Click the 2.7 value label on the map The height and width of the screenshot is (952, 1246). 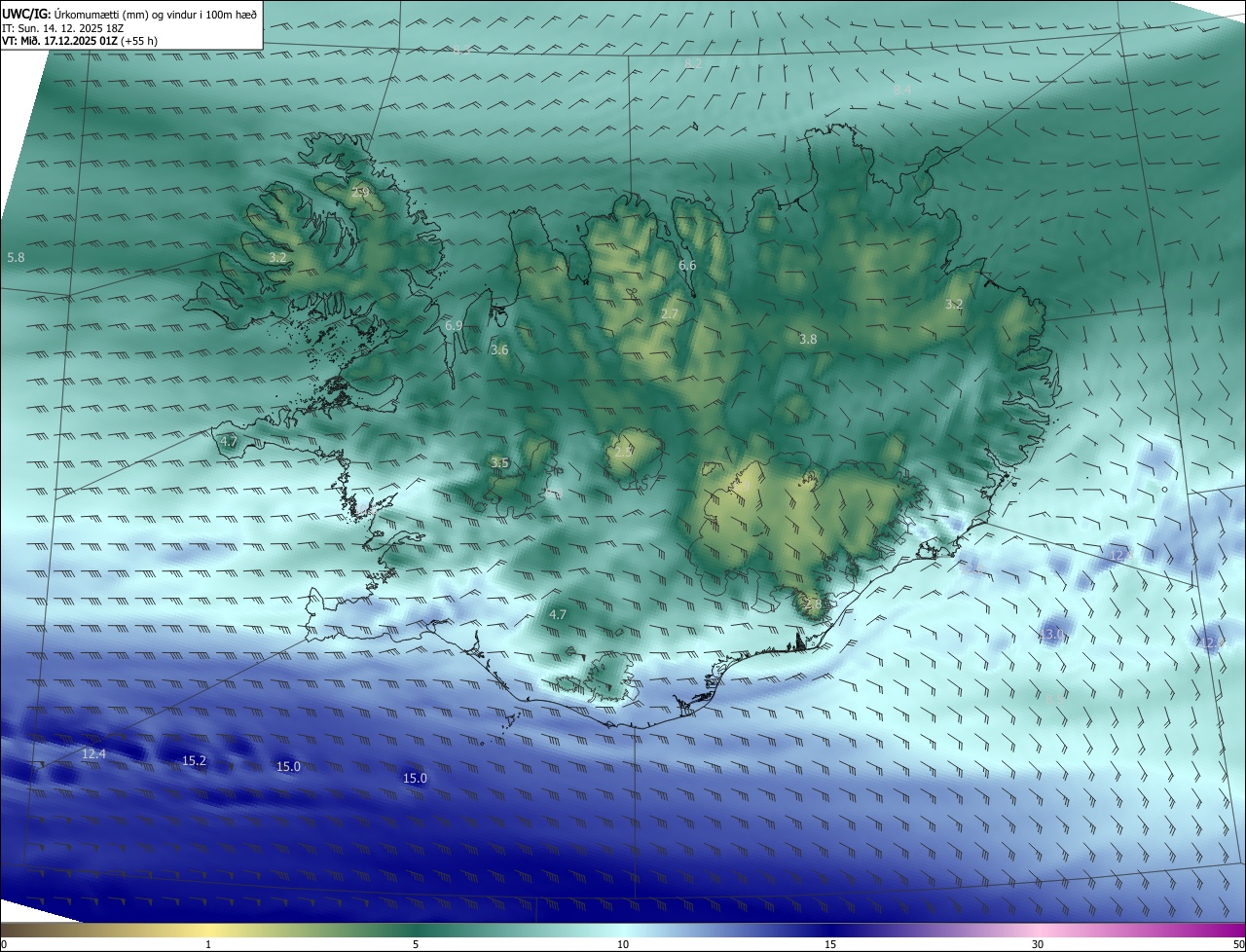point(670,313)
